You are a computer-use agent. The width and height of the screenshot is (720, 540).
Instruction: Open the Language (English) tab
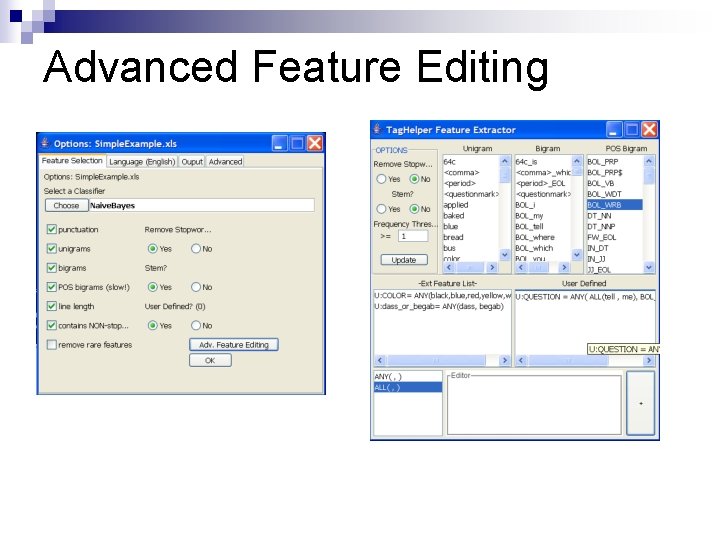[142, 162]
